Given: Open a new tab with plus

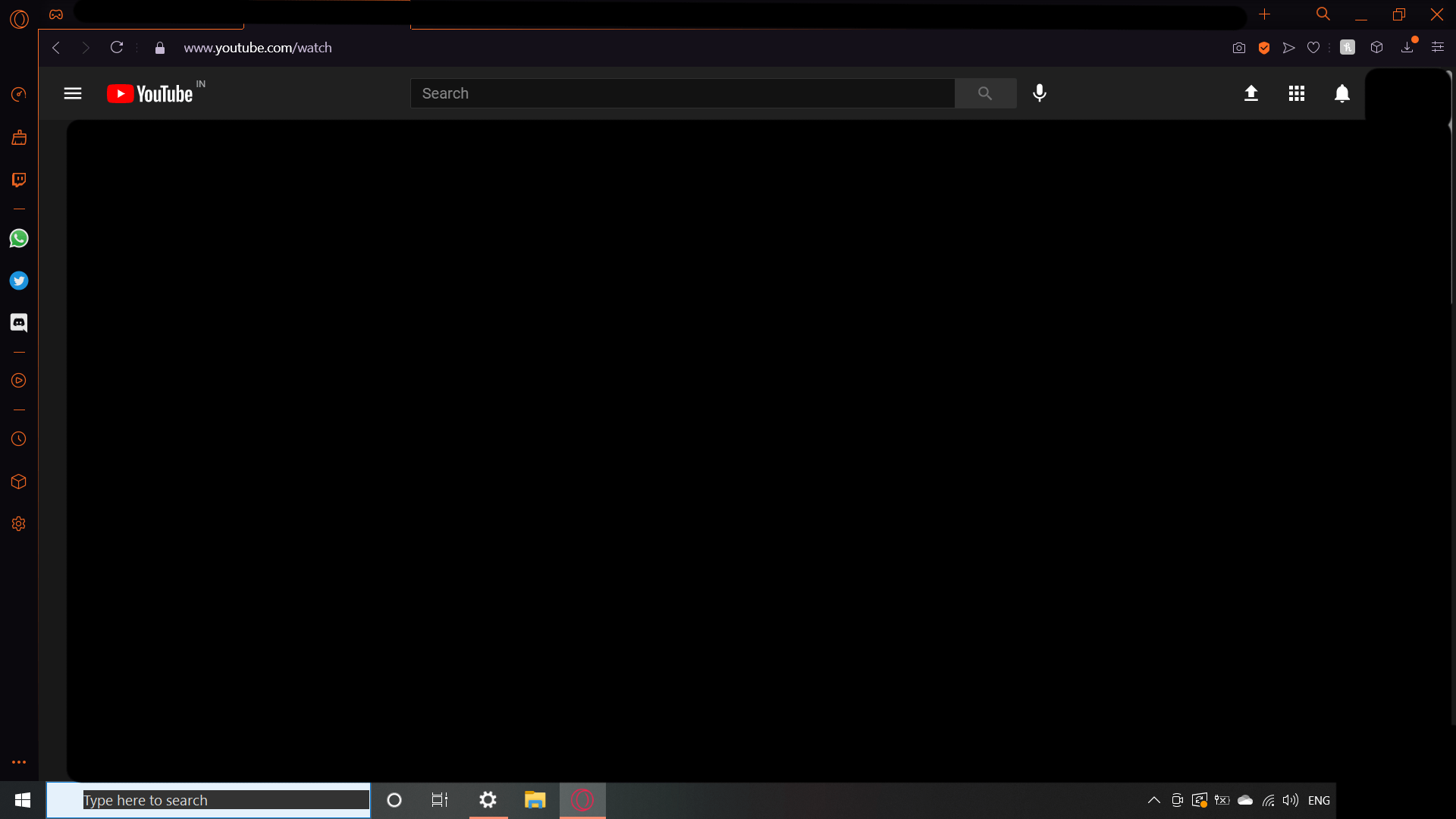Looking at the screenshot, I should click(x=1264, y=14).
